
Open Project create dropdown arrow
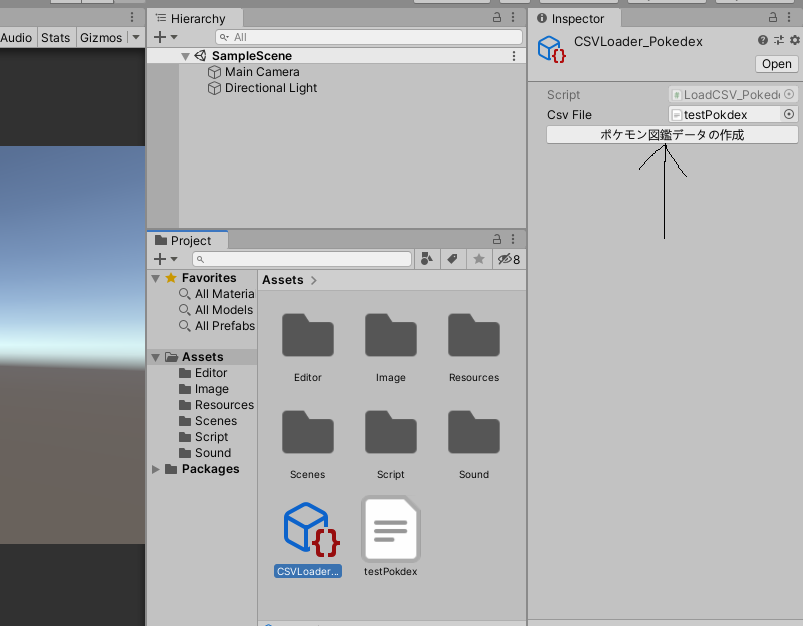tap(174, 259)
